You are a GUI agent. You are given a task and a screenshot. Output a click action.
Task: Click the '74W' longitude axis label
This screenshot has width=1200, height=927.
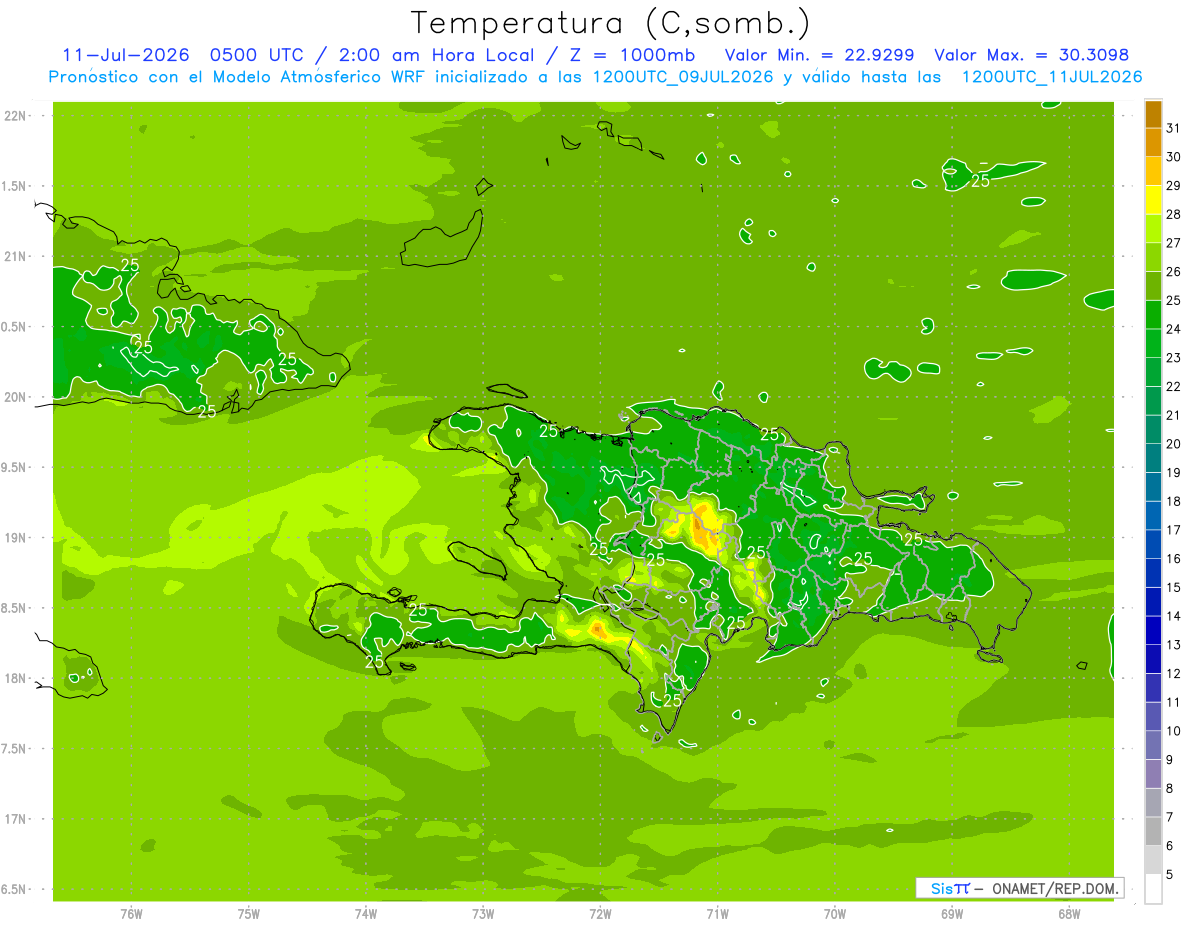(x=366, y=914)
